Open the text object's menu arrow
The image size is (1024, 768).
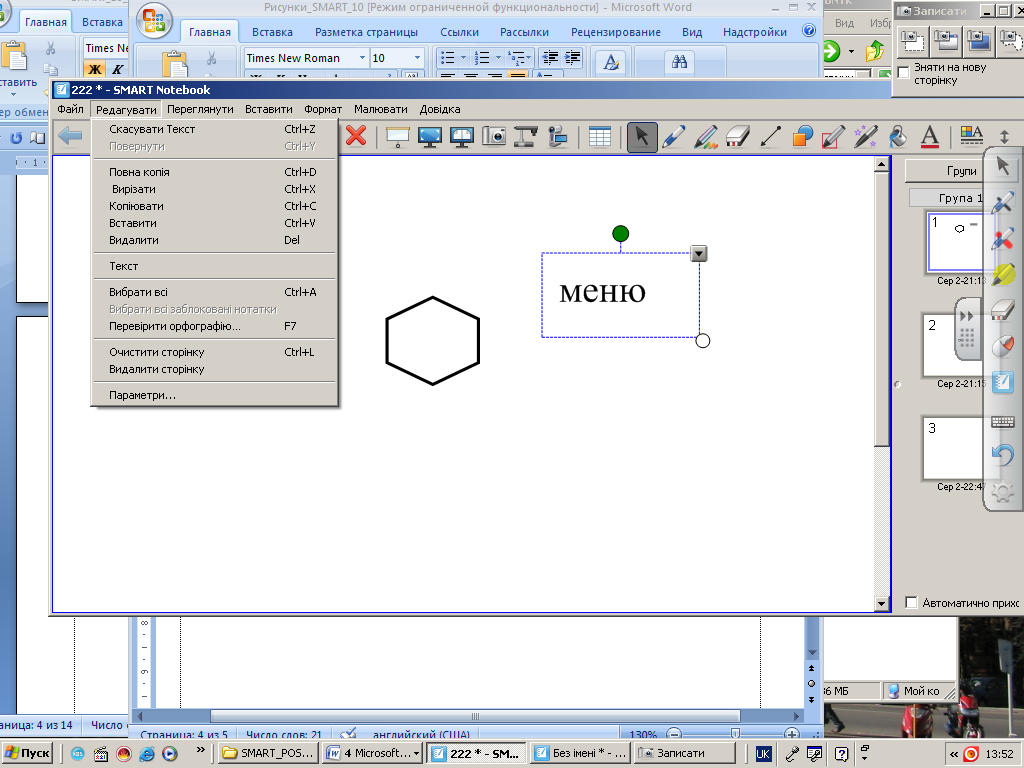(x=699, y=253)
